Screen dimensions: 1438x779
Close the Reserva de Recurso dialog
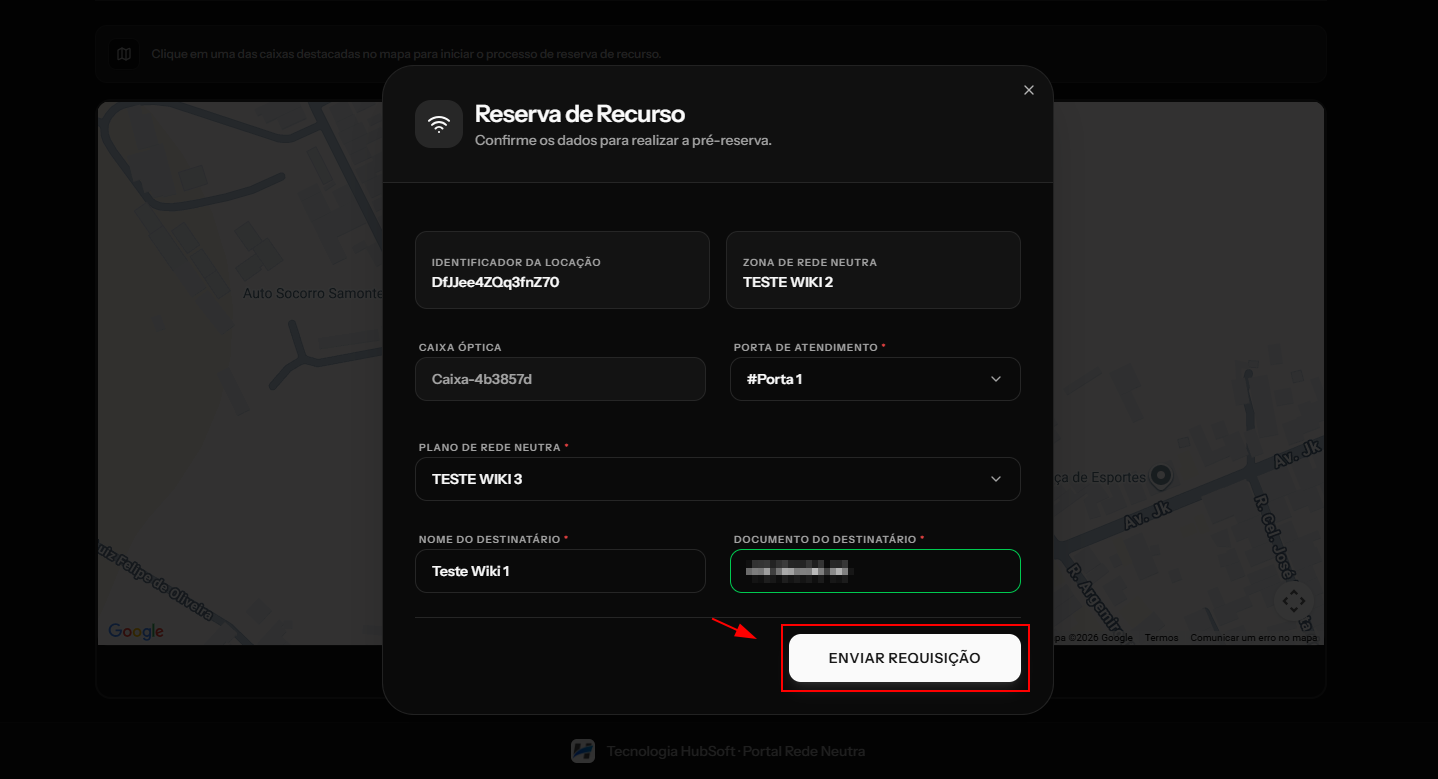(1029, 90)
